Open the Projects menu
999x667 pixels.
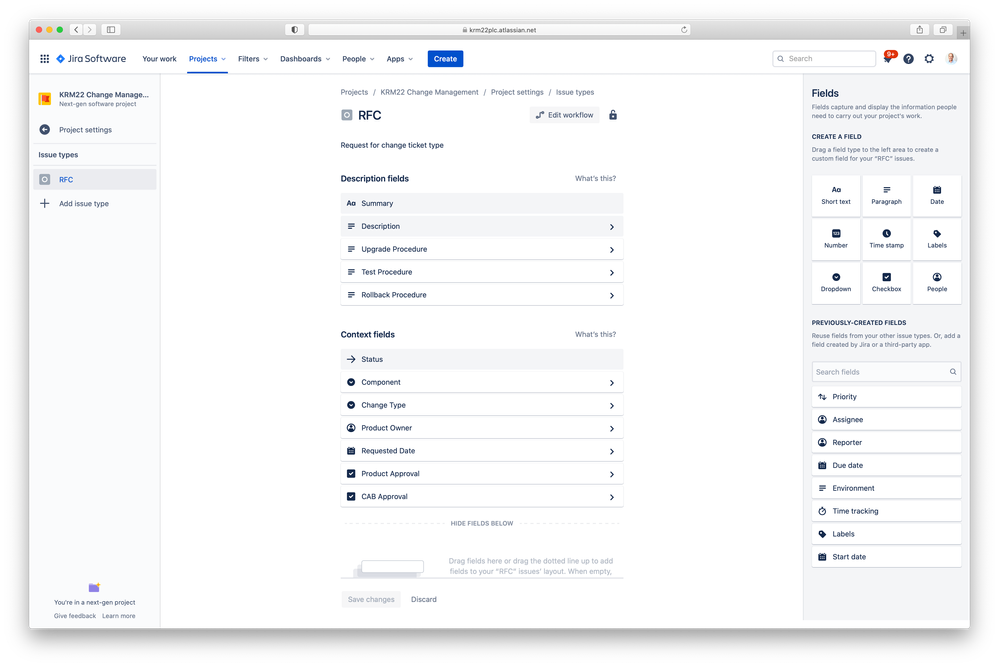207,59
